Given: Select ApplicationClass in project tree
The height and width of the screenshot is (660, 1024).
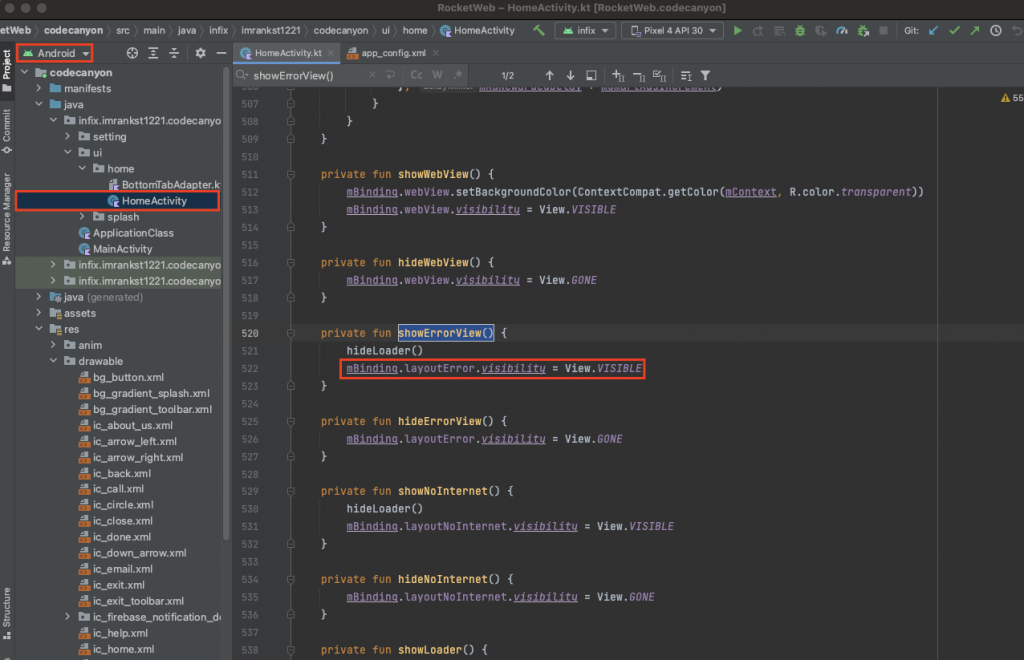Looking at the screenshot, I should 133,233.
